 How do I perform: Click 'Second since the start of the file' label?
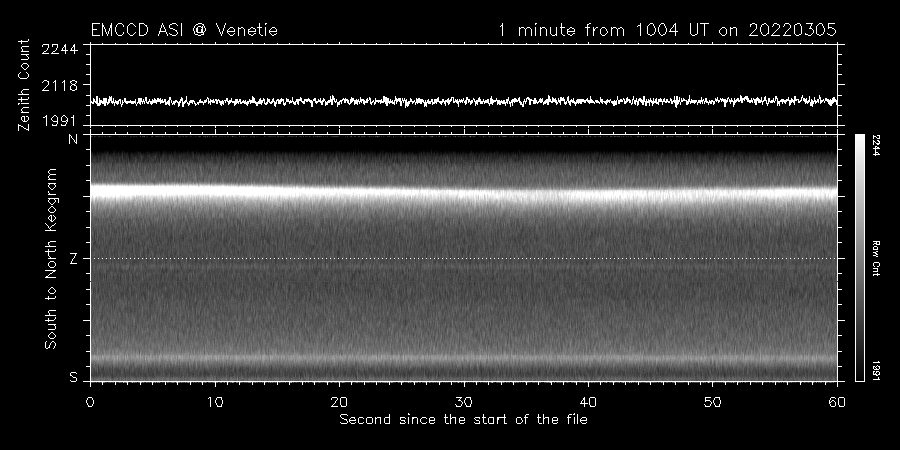[x=463, y=420]
